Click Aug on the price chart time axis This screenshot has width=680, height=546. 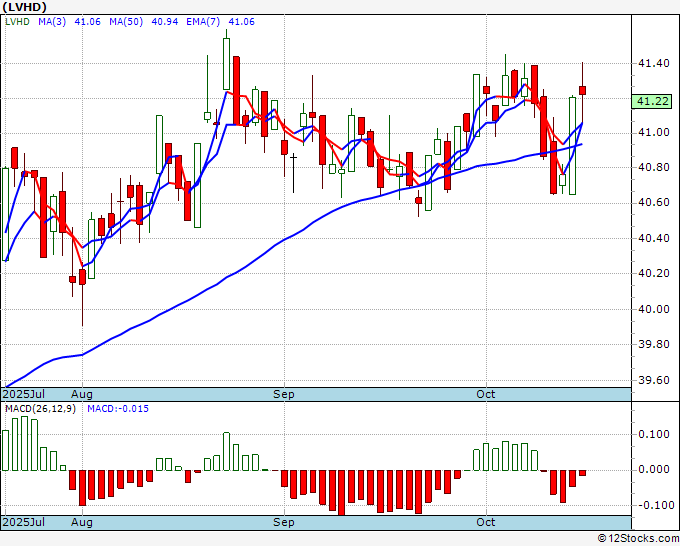(x=82, y=394)
